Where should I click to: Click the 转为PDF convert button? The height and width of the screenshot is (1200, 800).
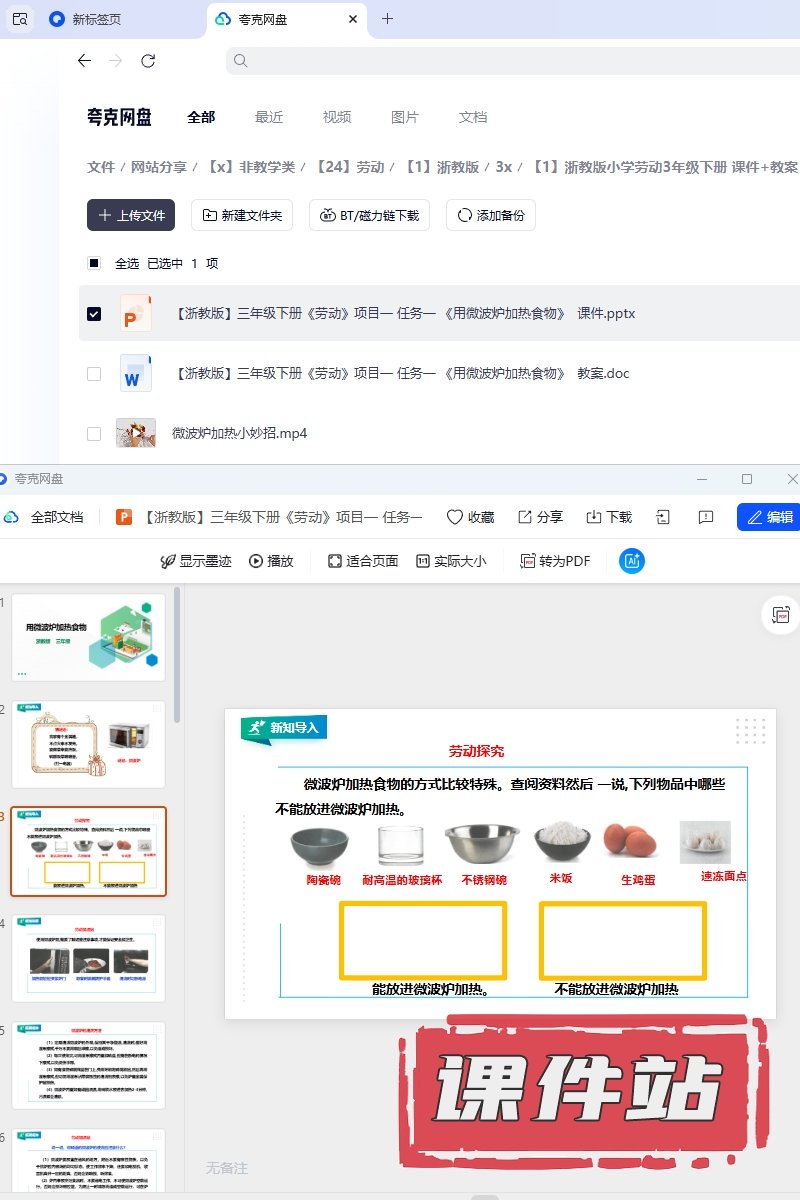pyautogui.click(x=555, y=561)
